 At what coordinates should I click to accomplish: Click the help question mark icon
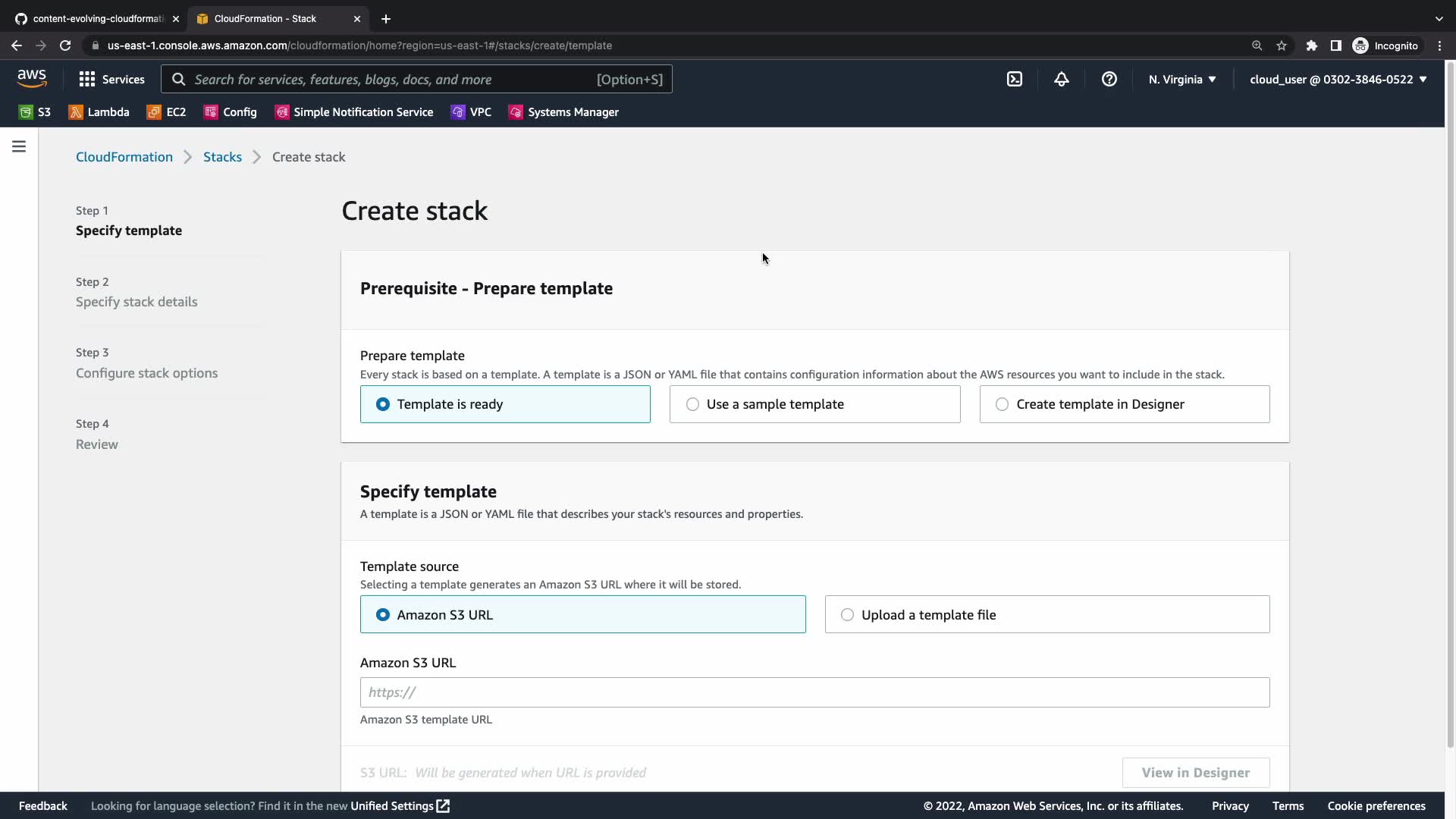1109,80
